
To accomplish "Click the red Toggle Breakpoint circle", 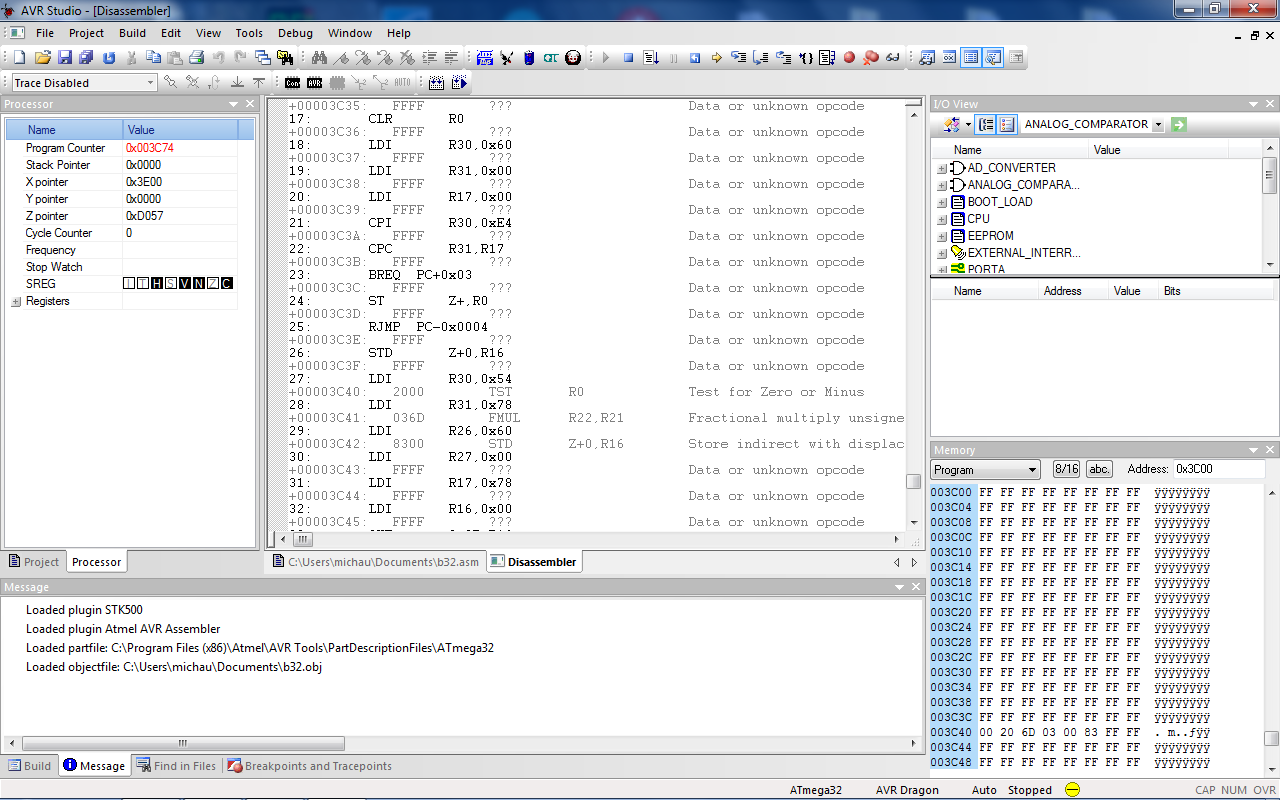I will pyautogui.click(x=849, y=58).
